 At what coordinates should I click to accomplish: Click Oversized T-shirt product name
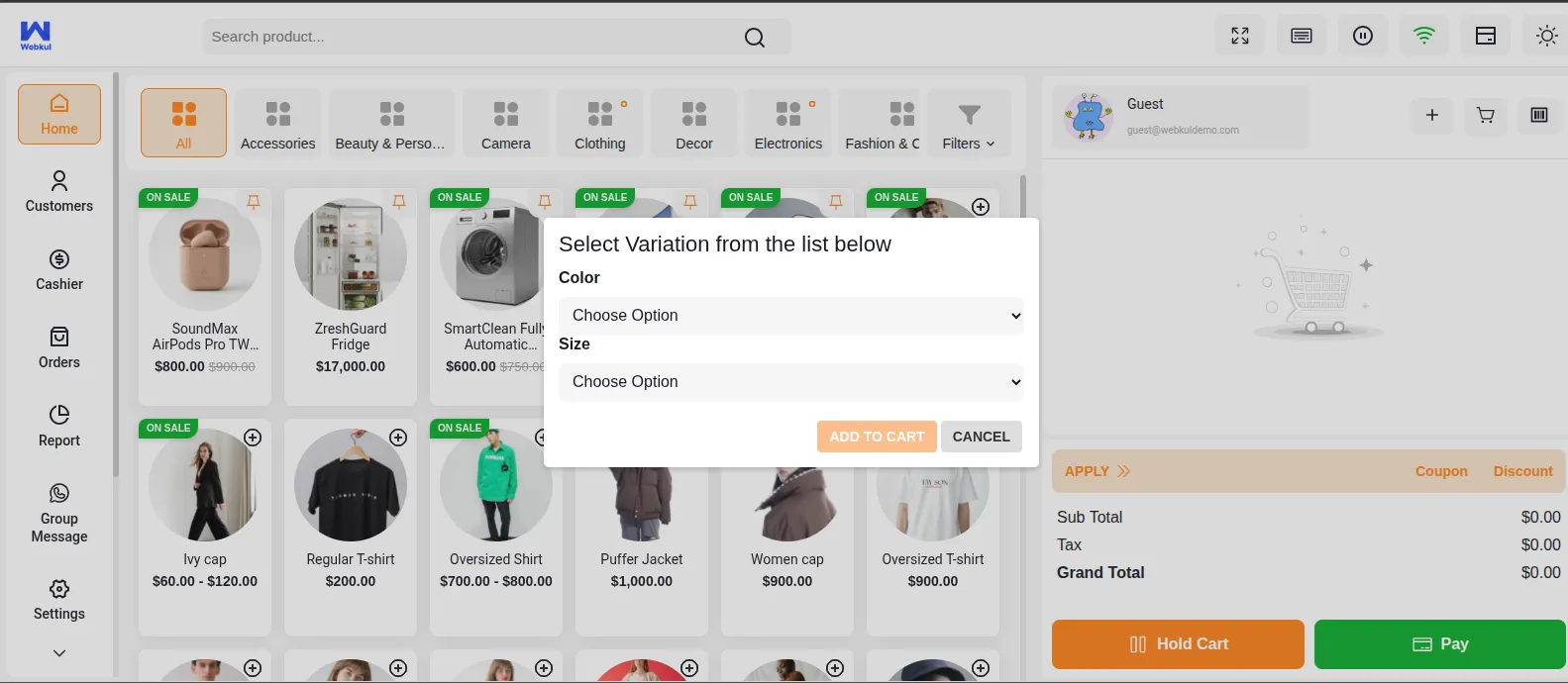pos(933,559)
